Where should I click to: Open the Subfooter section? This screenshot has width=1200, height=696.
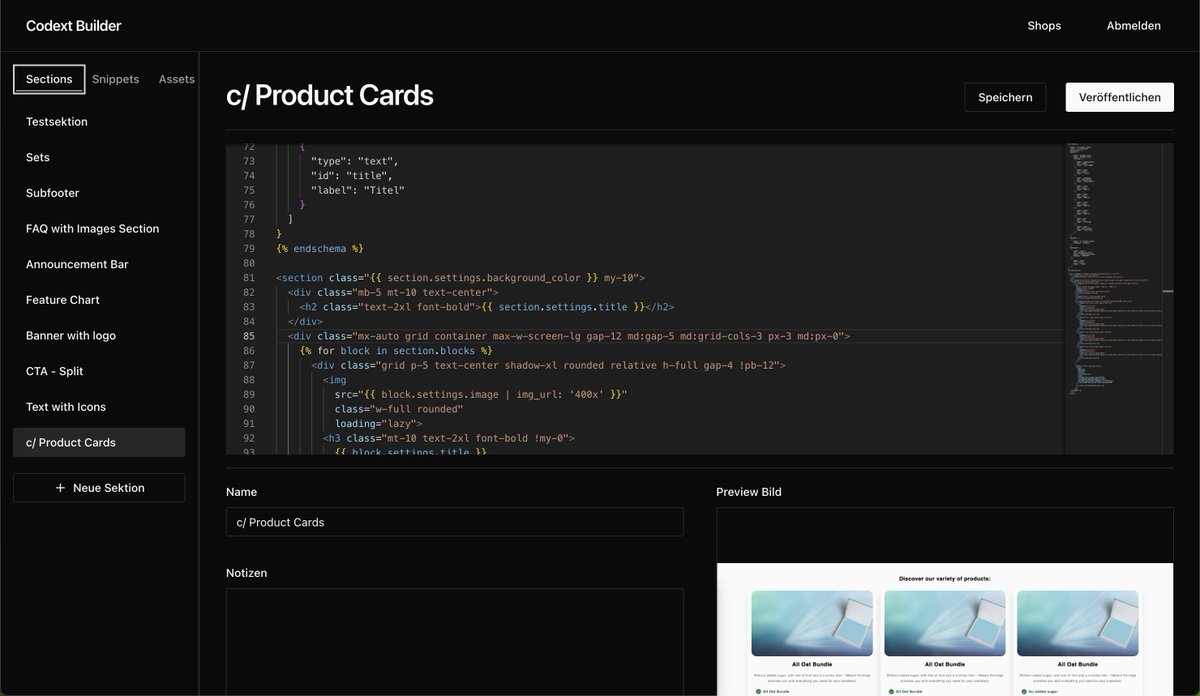[x=99, y=193]
